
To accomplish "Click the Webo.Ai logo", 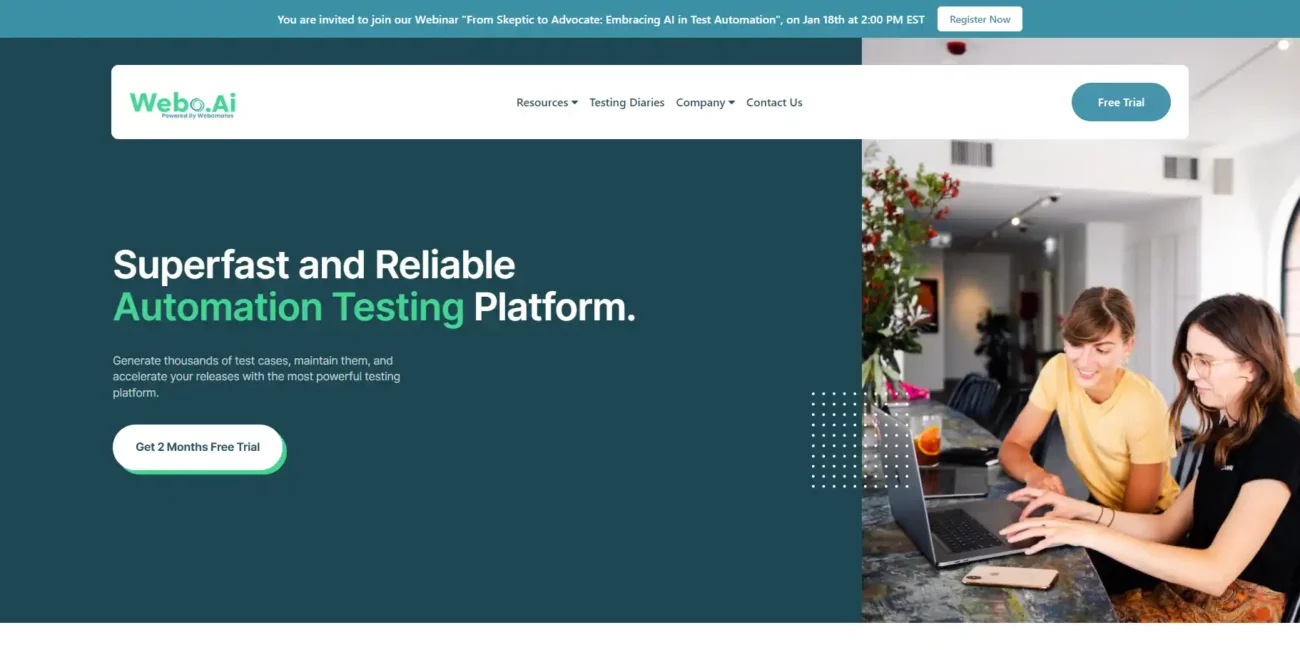I will tap(182, 103).
